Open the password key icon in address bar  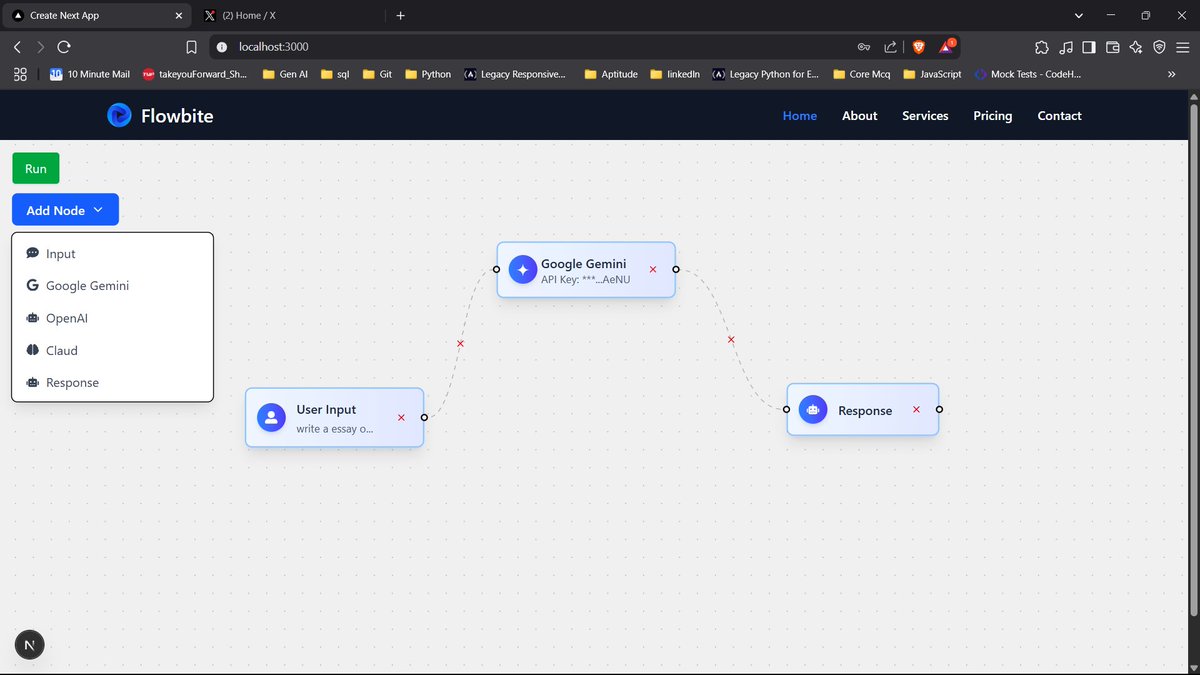864,47
